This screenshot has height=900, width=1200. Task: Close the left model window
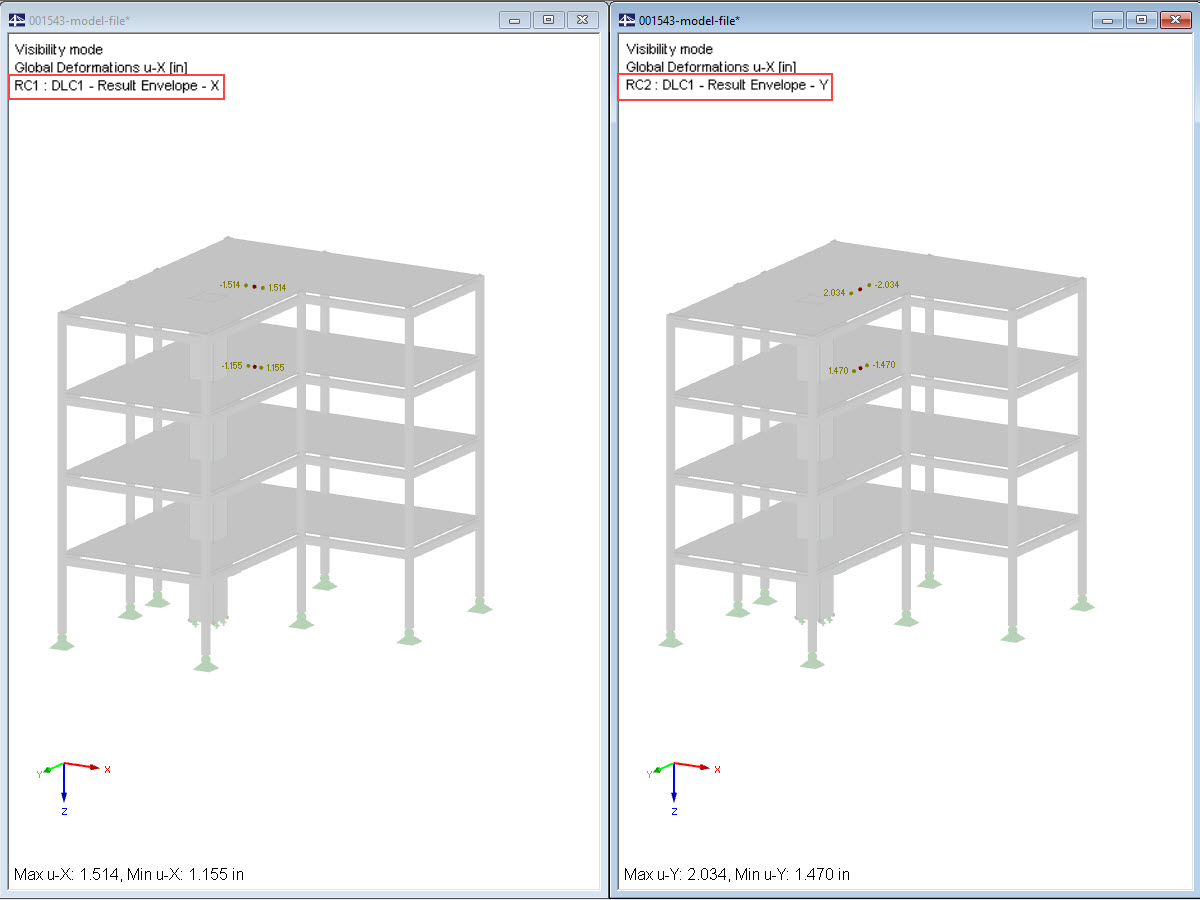(582, 20)
